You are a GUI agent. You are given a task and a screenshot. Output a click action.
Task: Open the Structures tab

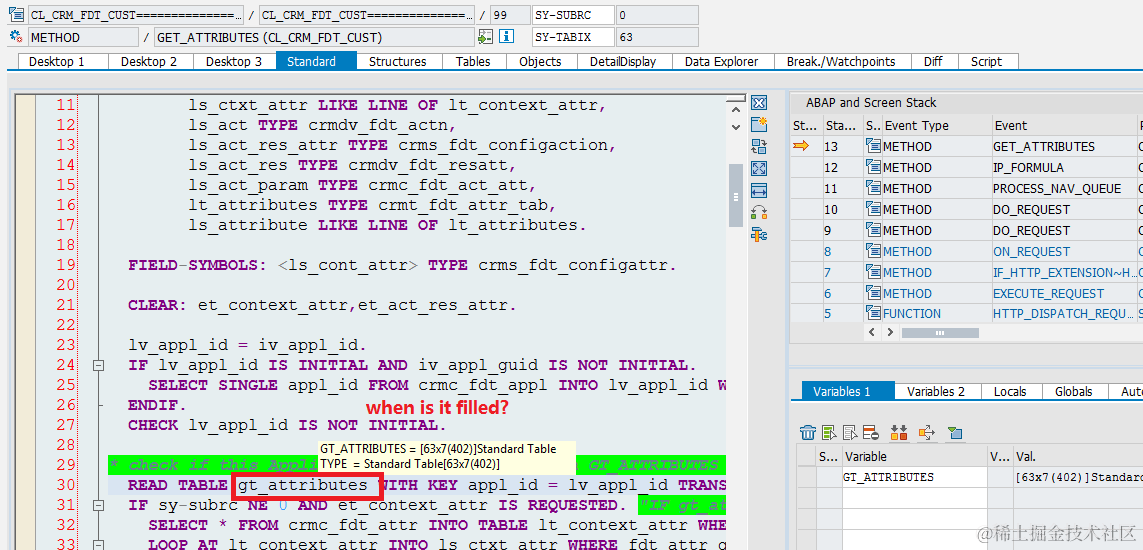pos(397,62)
